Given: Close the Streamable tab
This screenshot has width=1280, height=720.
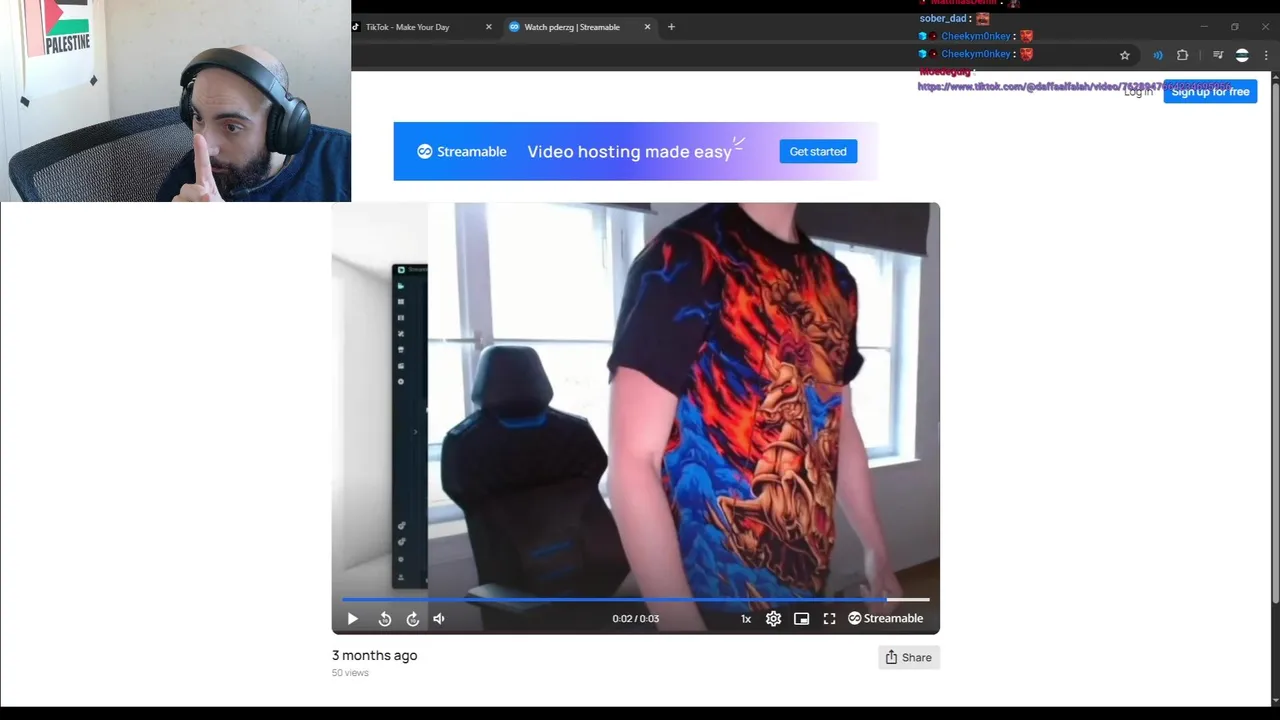Looking at the screenshot, I should [647, 27].
